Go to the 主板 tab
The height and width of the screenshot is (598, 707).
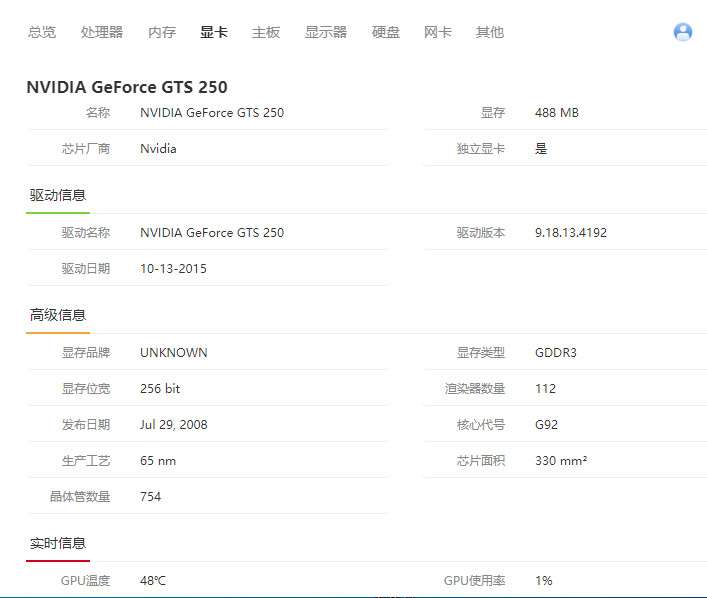[266, 32]
